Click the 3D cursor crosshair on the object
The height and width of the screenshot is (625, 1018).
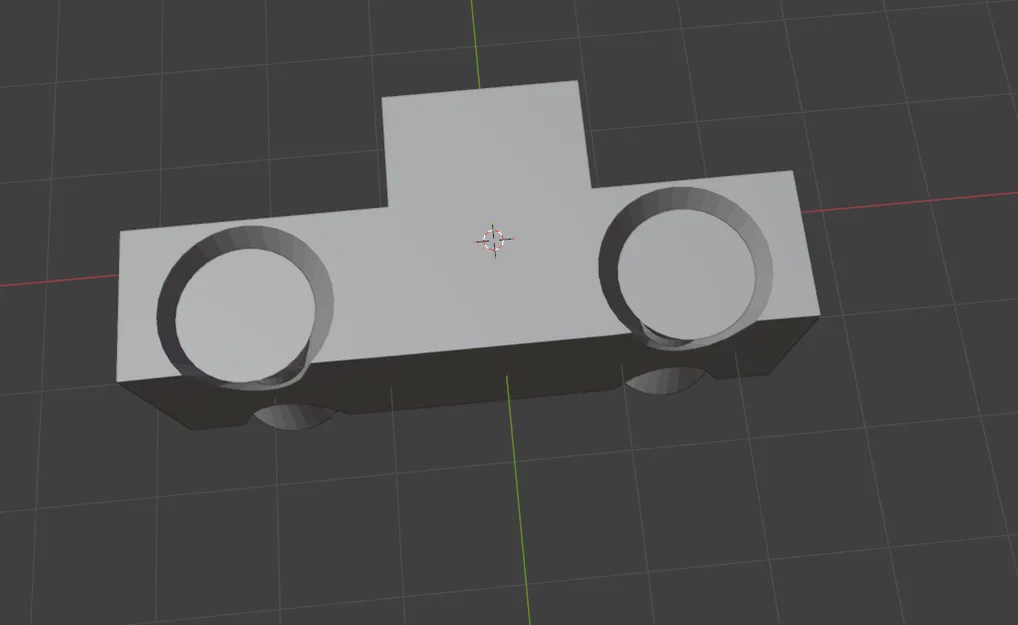point(494,239)
